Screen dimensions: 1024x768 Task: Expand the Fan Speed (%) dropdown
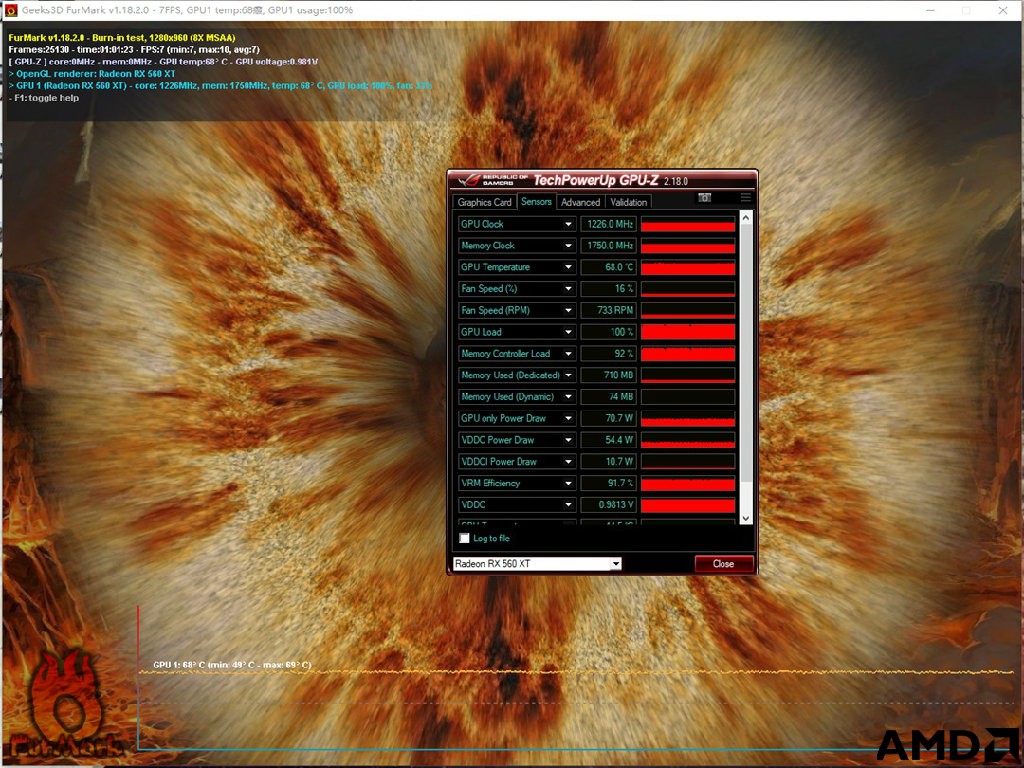click(568, 289)
